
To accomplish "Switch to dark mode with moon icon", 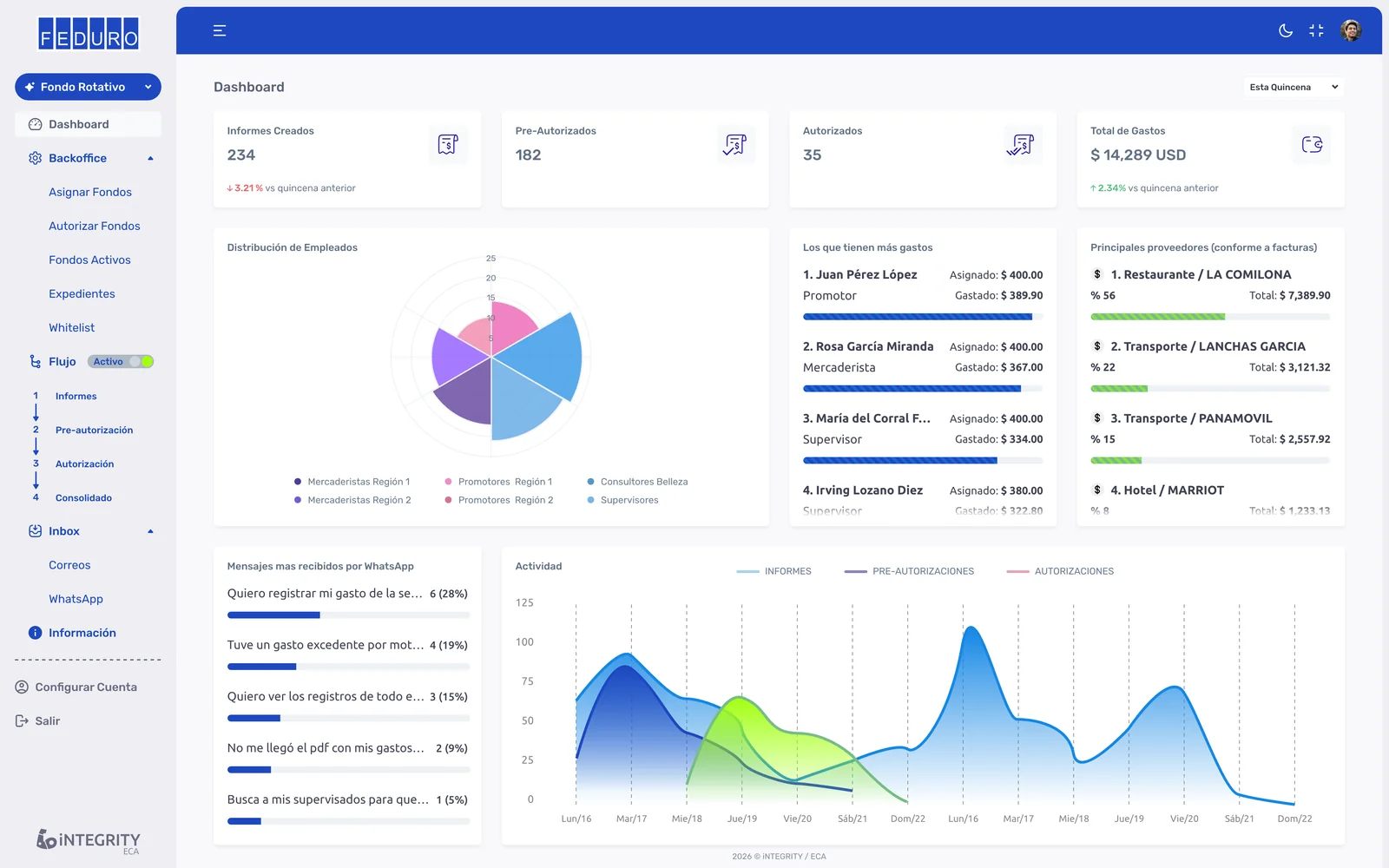I will click(x=1286, y=30).
